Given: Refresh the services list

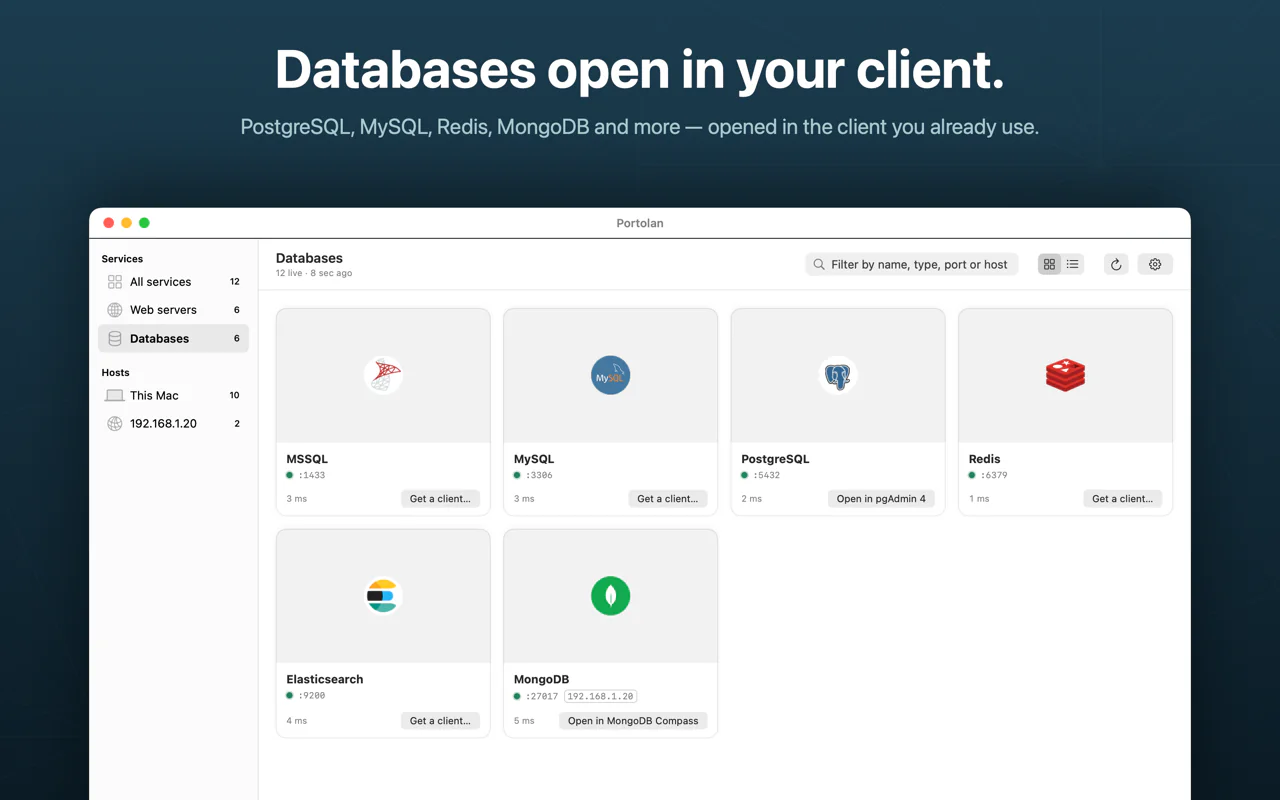Looking at the screenshot, I should point(1116,264).
